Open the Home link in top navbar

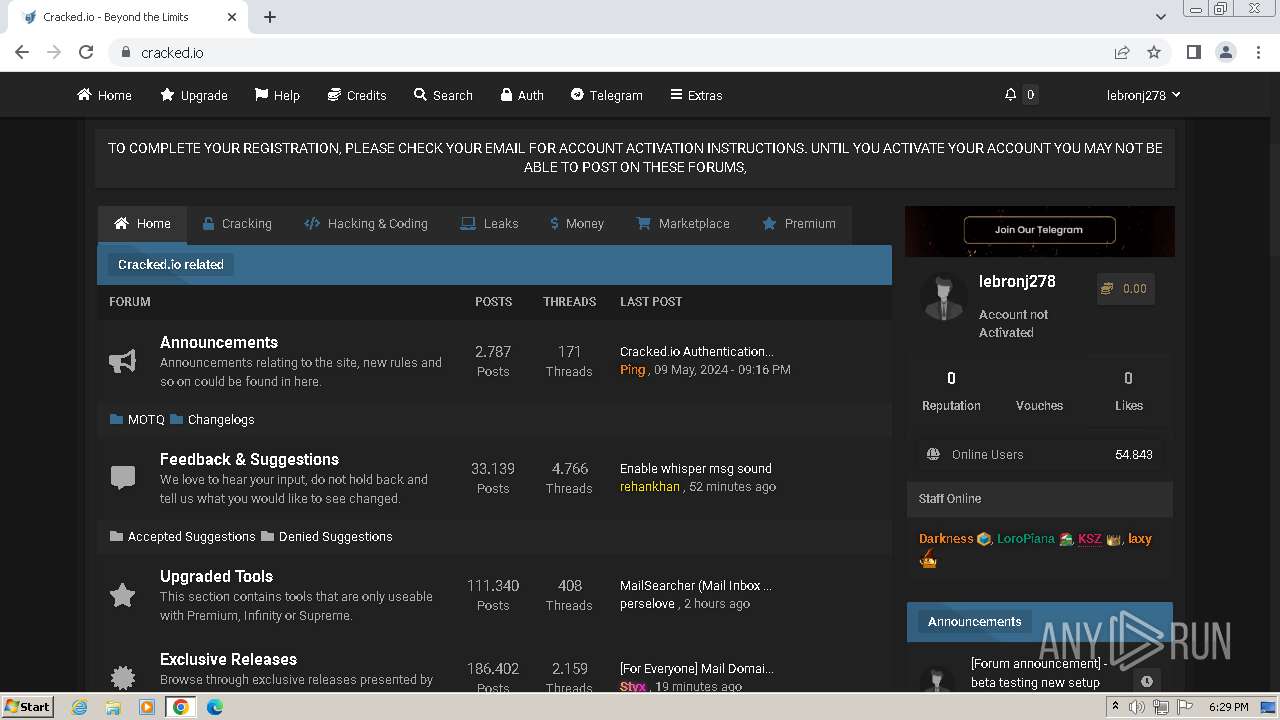(104, 95)
